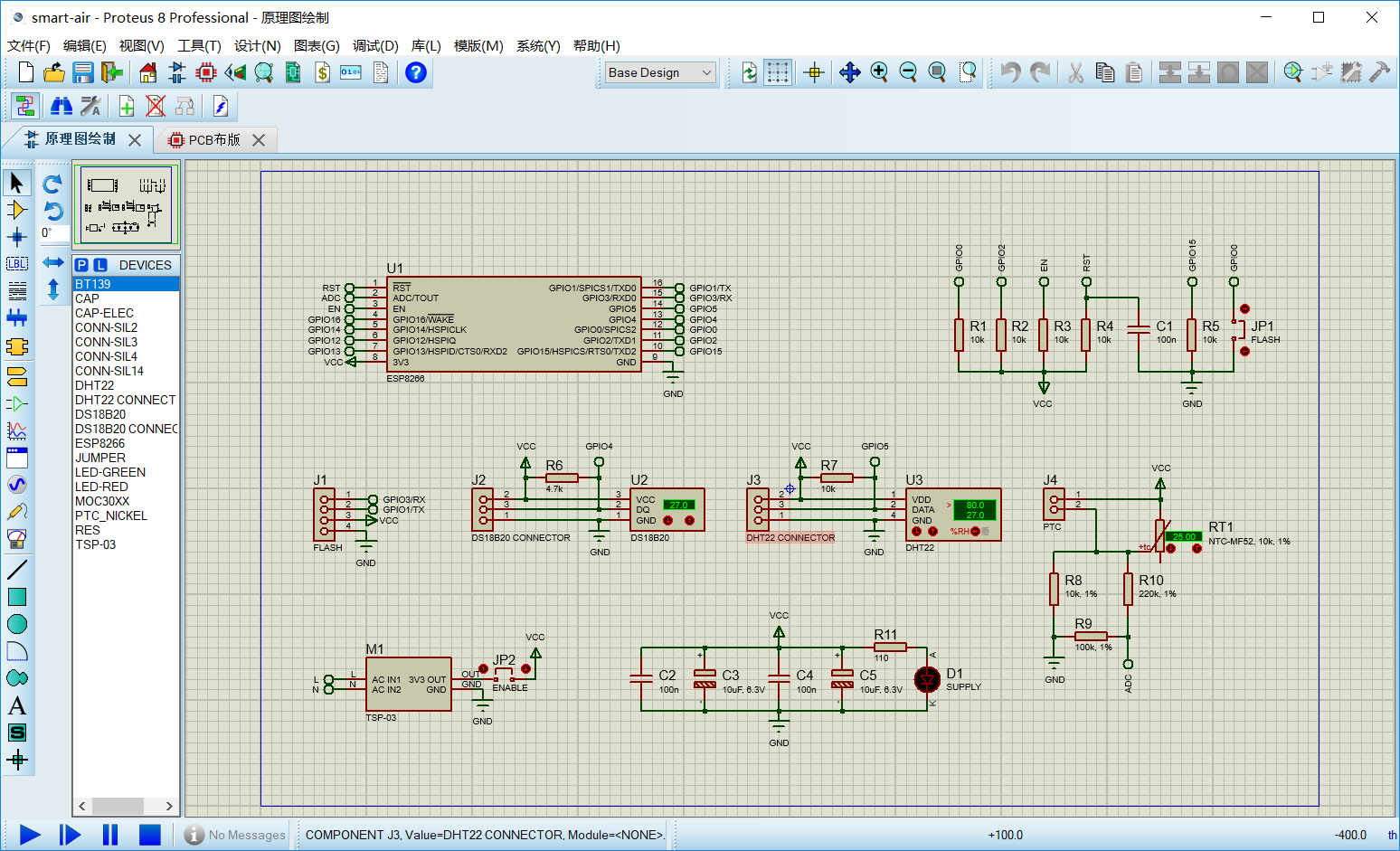Click the P pick devices button

(x=82, y=265)
